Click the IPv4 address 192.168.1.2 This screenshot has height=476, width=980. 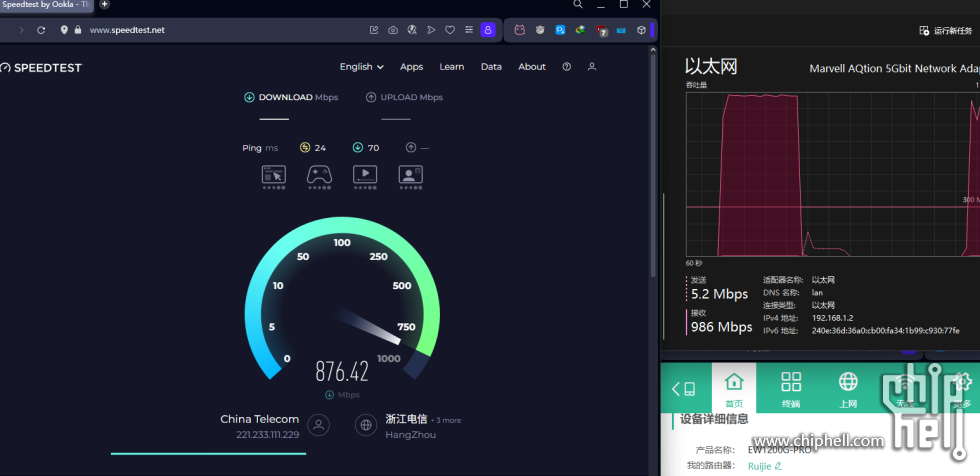click(x=832, y=318)
